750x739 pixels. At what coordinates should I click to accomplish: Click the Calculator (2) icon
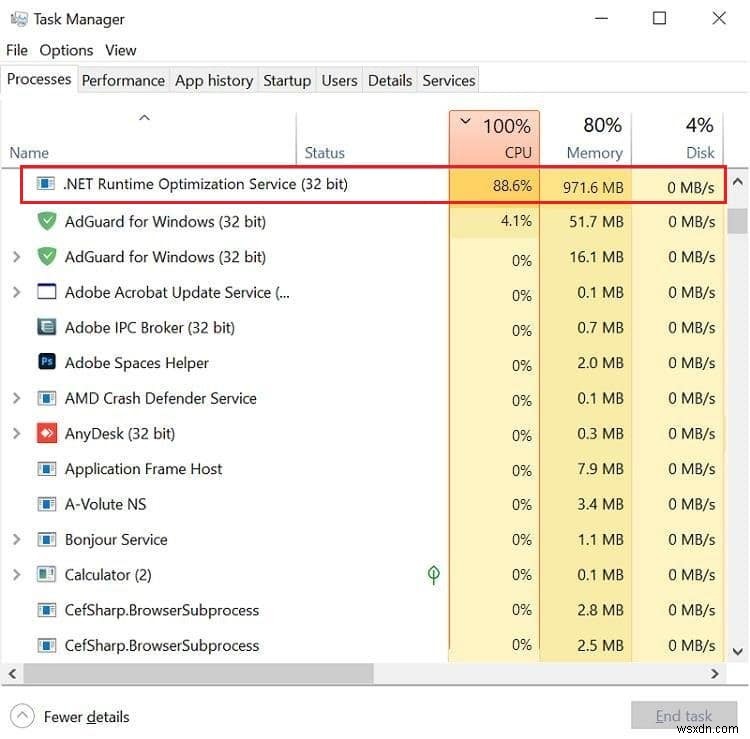(x=47, y=574)
